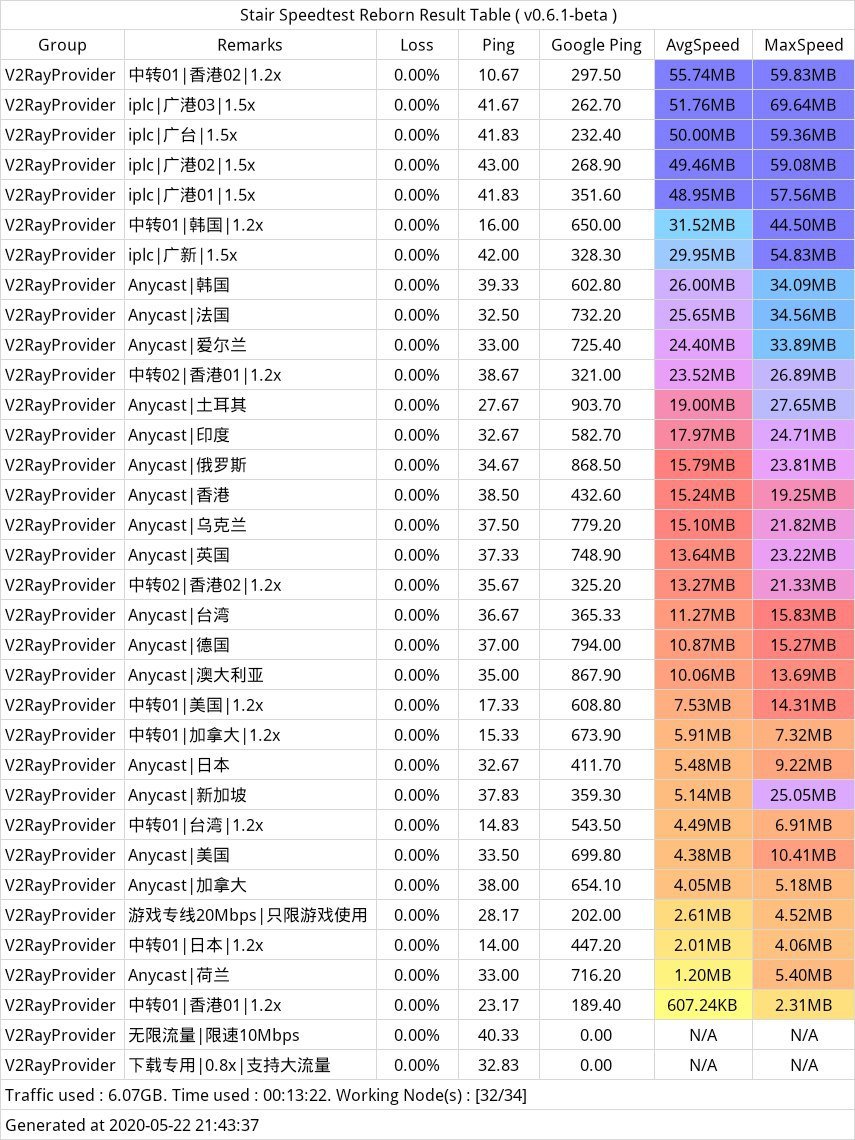Image resolution: width=855 pixels, height=1140 pixels.
Task: Click the Google Ping value '903.70'
Action: [x=596, y=405]
